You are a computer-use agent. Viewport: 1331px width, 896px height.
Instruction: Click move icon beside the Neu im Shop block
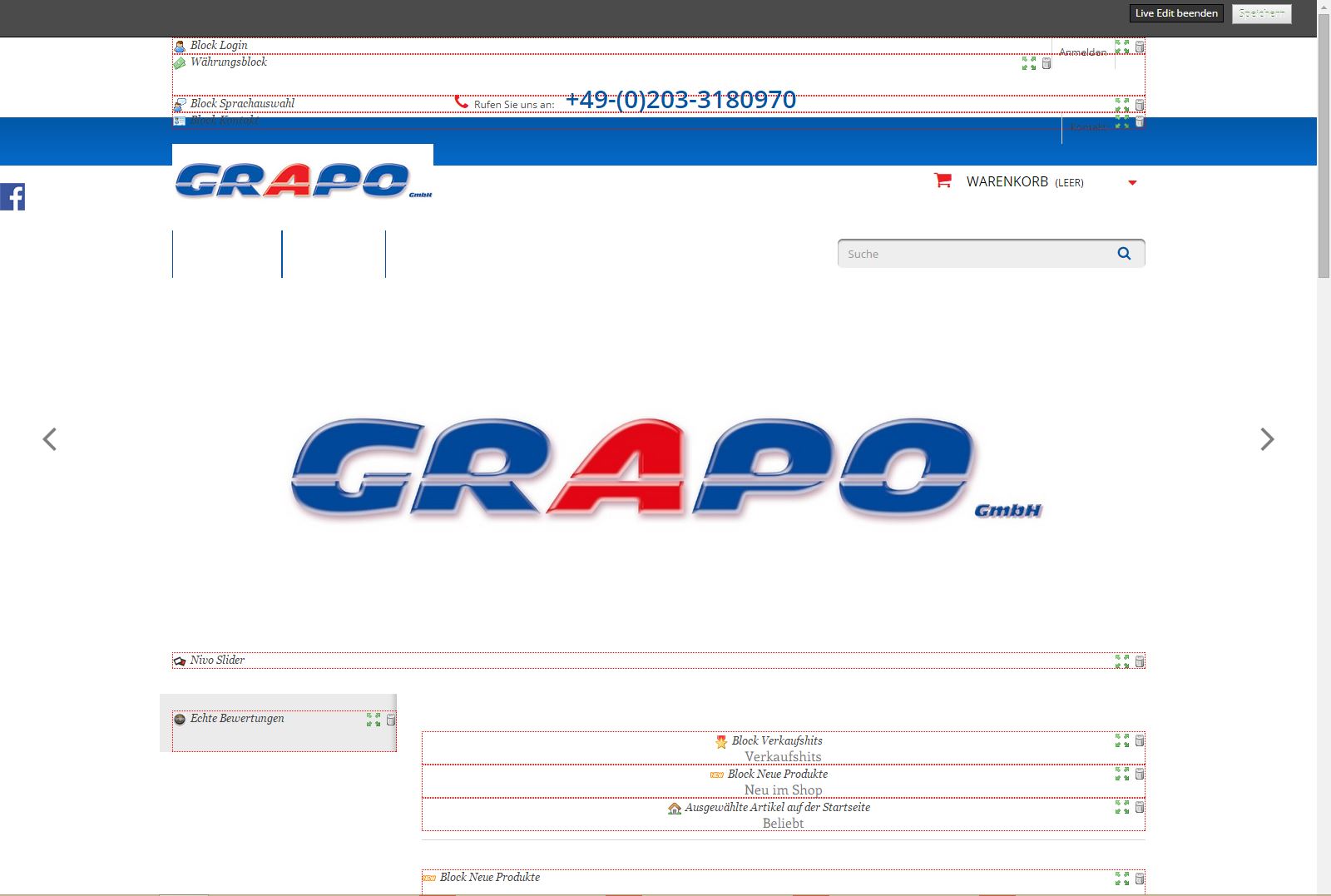(x=1122, y=774)
